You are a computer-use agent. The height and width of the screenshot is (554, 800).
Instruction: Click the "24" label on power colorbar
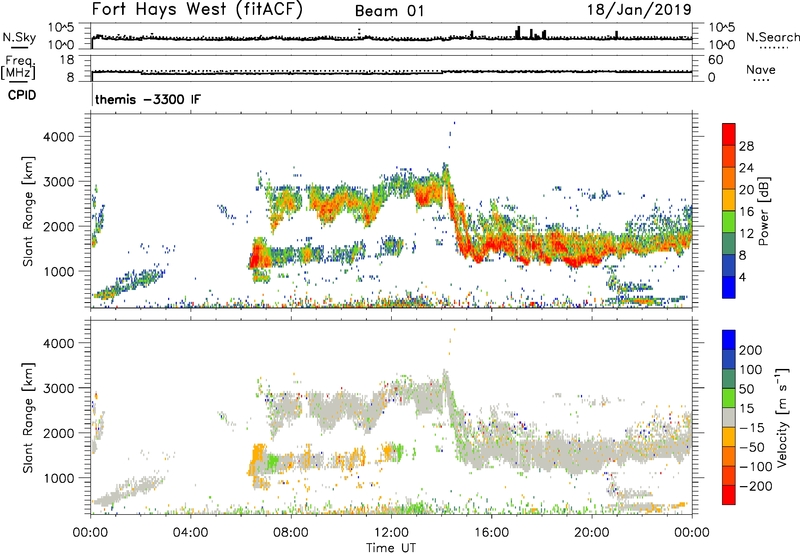point(746,168)
